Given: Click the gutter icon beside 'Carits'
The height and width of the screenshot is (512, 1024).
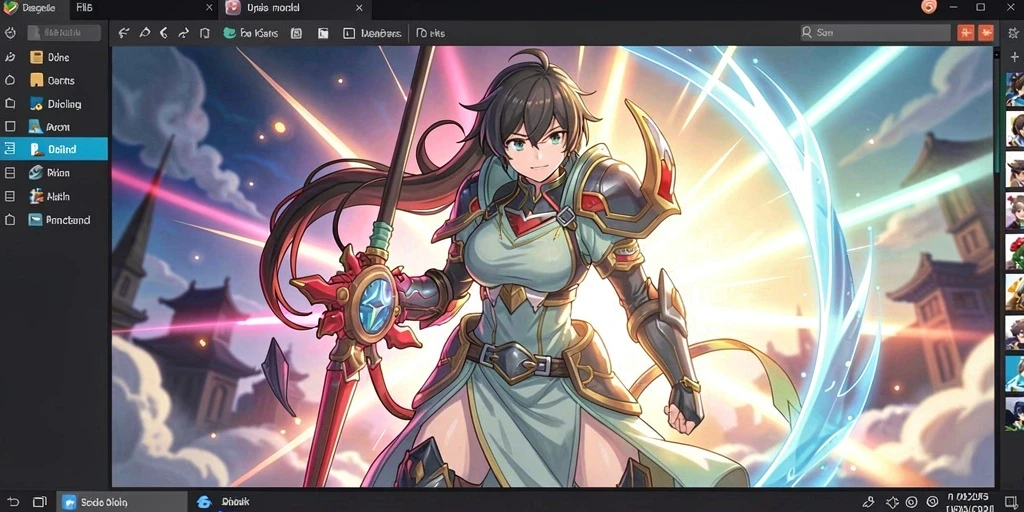Looking at the screenshot, I should (x=10, y=80).
